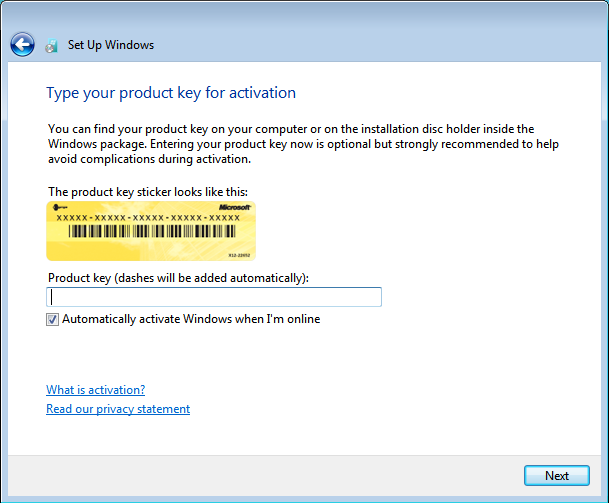Image resolution: width=609 pixels, height=503 pixels.
Task: Click the Next button
Action: click(557, 475)
